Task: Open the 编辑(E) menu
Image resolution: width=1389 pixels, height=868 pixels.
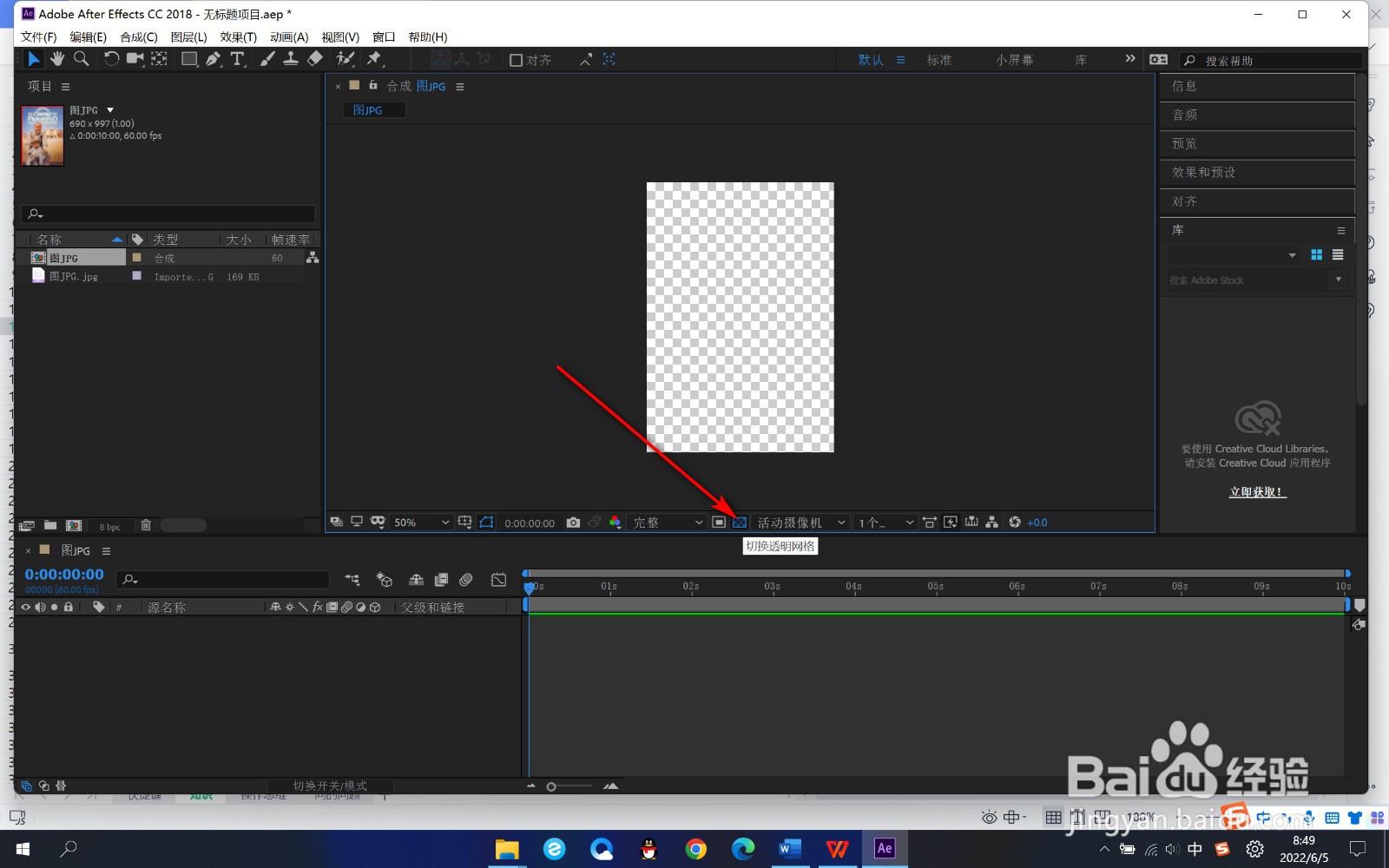Action: pos(88,37)
